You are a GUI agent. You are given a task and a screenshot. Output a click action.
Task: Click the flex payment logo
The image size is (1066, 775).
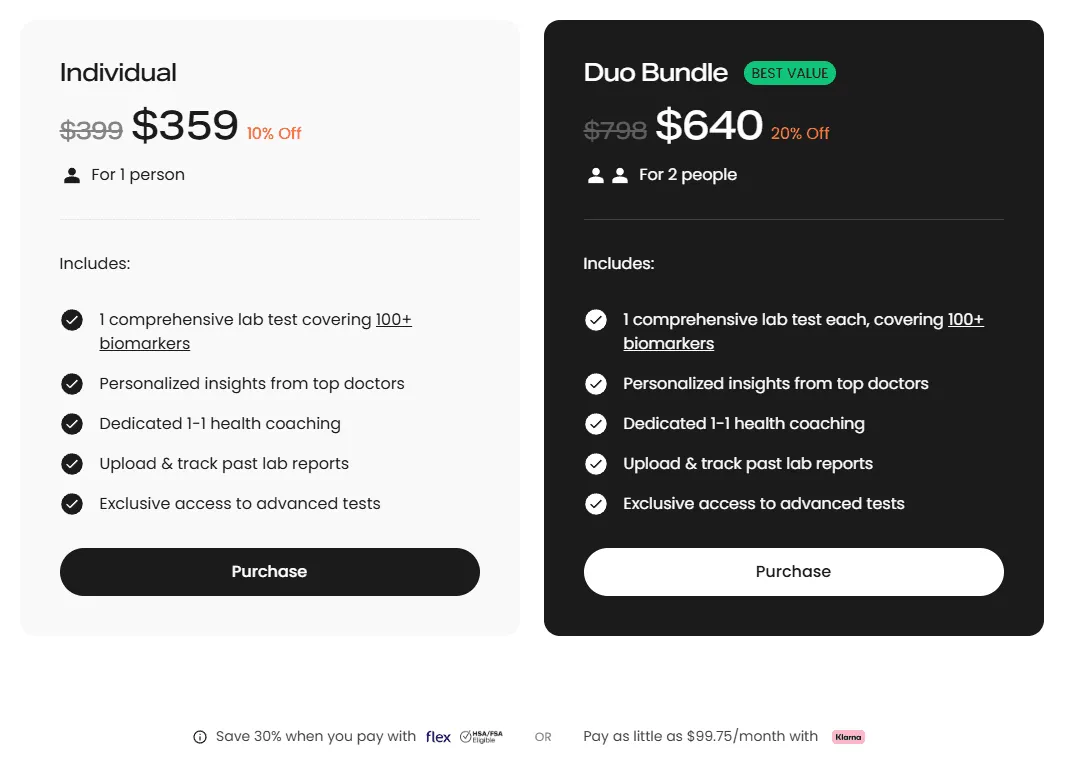(438, 737)
